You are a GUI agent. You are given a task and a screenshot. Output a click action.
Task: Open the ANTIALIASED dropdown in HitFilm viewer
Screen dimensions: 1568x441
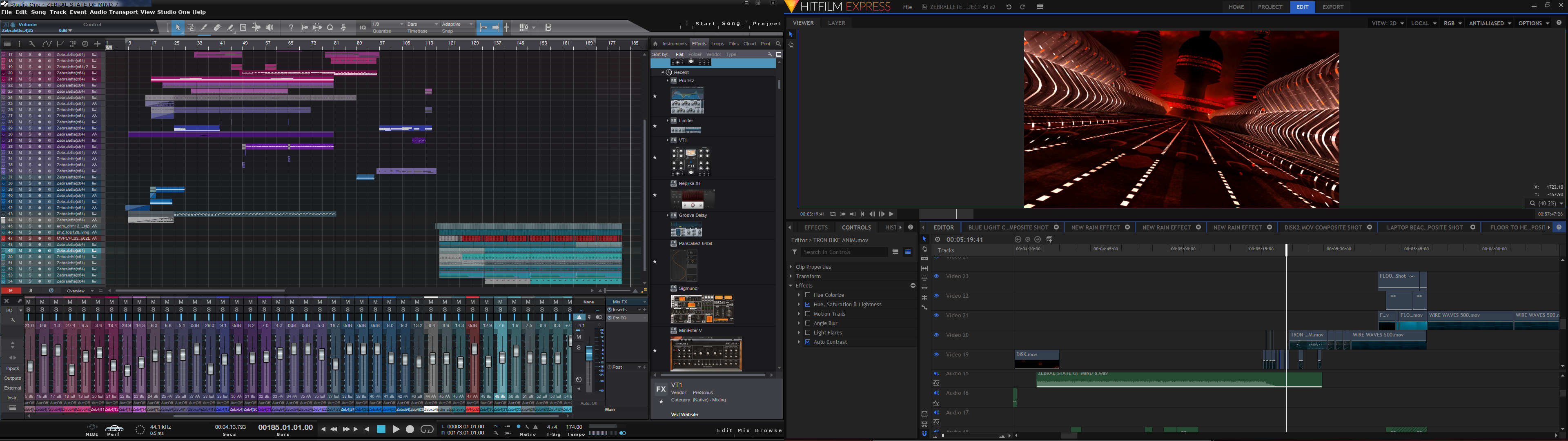1490,23
